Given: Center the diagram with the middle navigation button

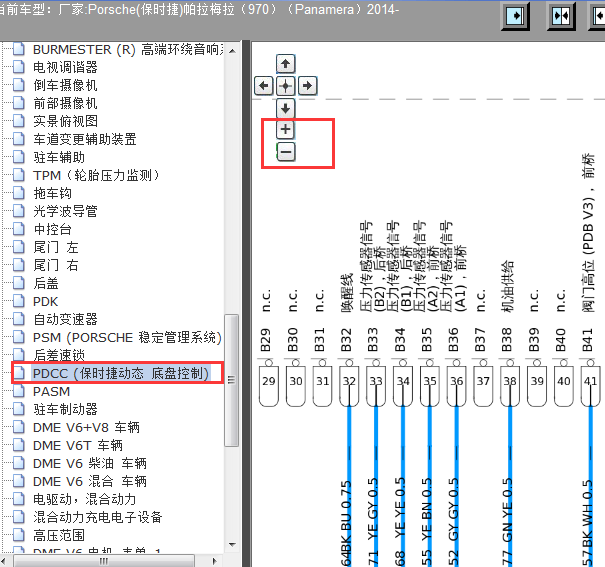Looking at the screenshot, I should [286, 86].
